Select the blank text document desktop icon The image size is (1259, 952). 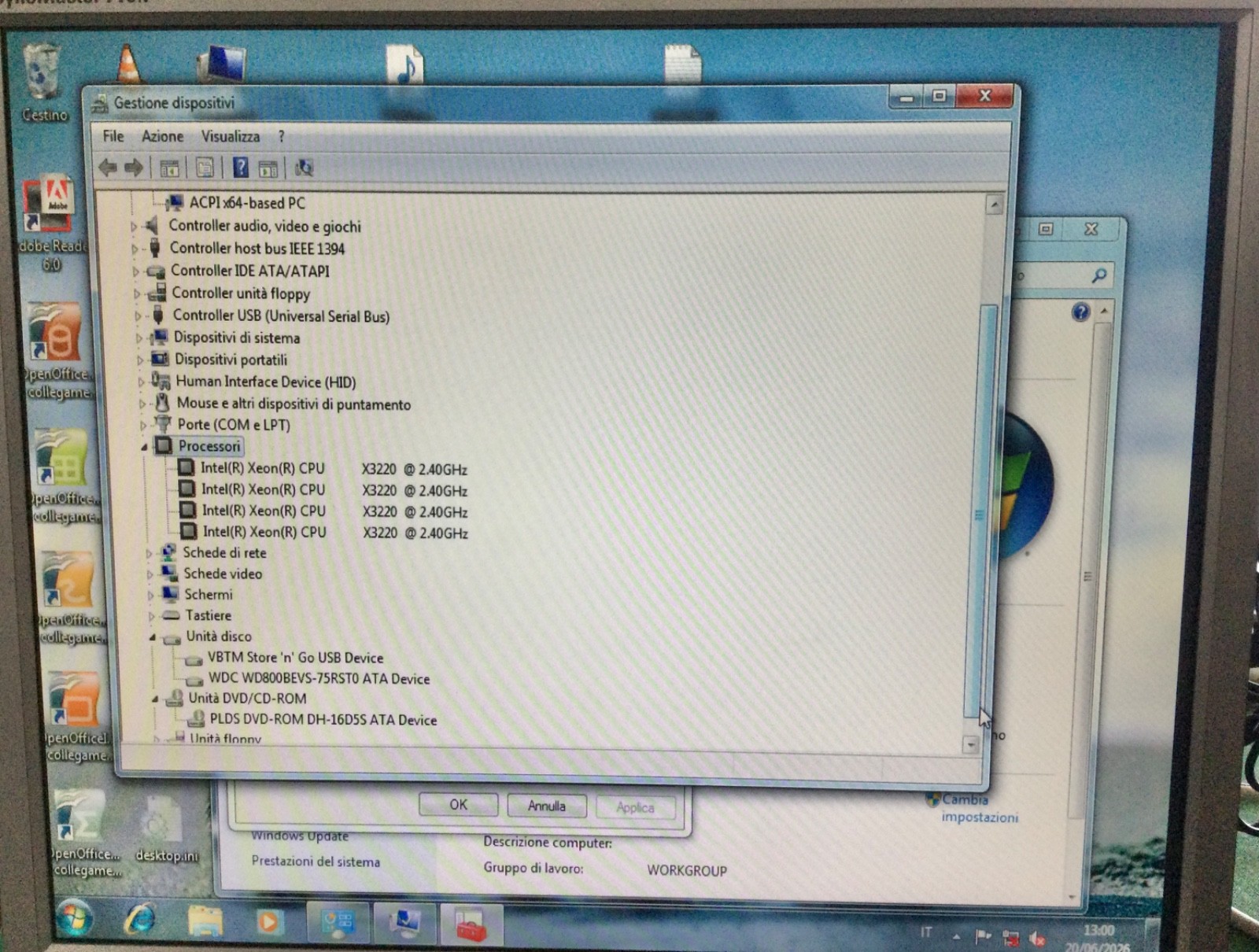(682, 63)
